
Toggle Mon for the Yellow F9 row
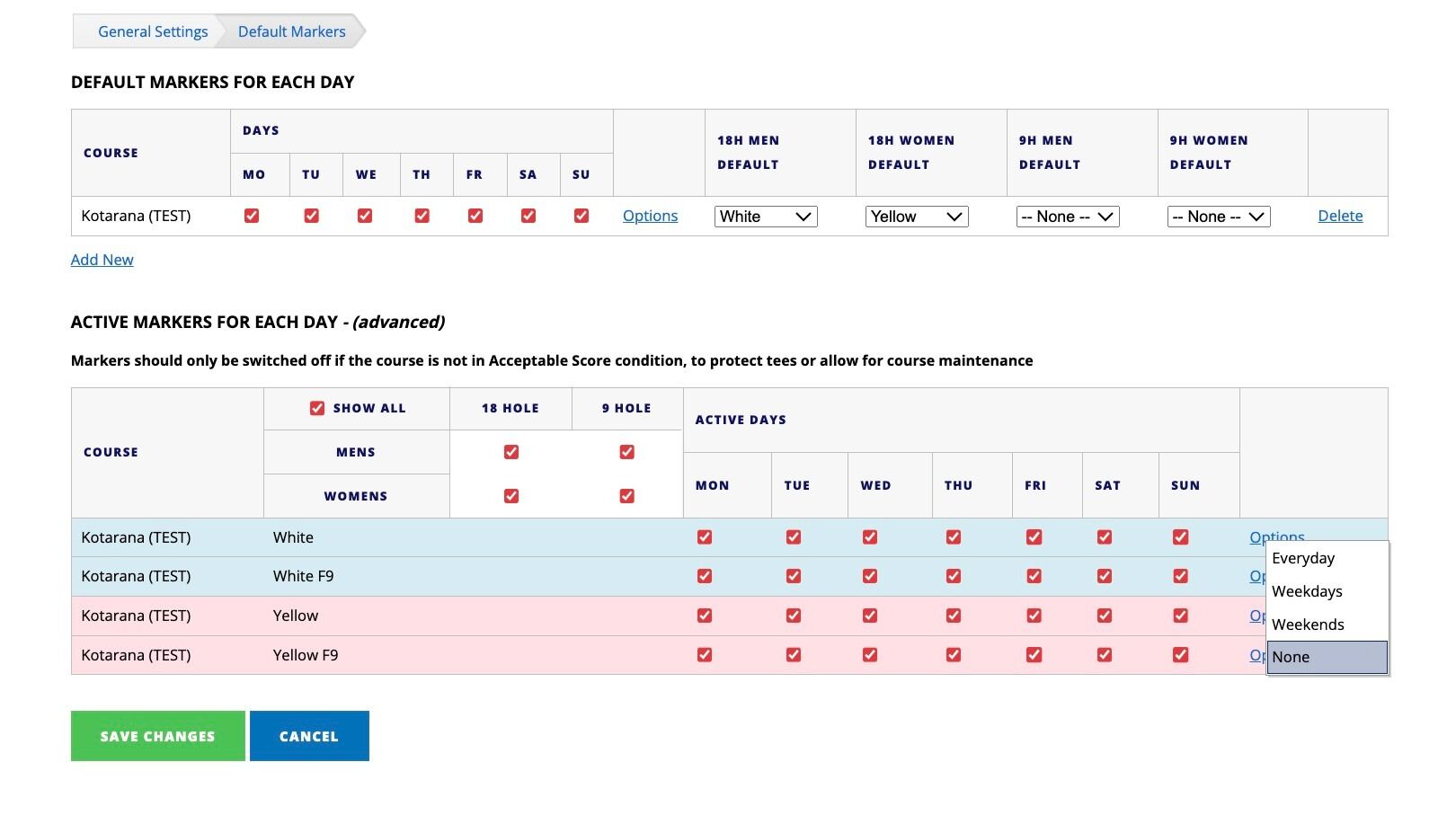[705, 655]
